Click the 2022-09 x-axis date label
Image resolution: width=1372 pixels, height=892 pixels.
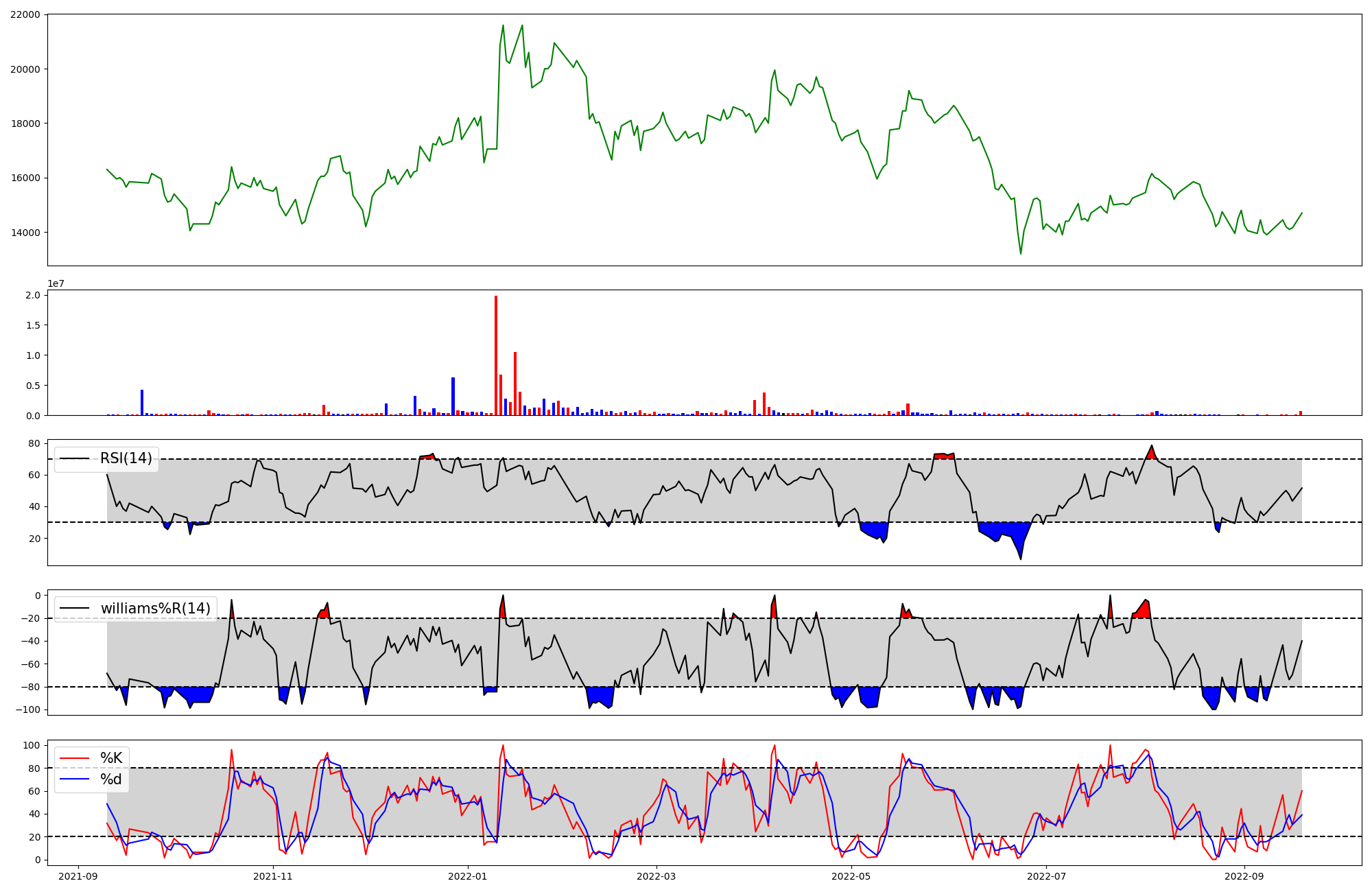click(x=1244, y=876)
